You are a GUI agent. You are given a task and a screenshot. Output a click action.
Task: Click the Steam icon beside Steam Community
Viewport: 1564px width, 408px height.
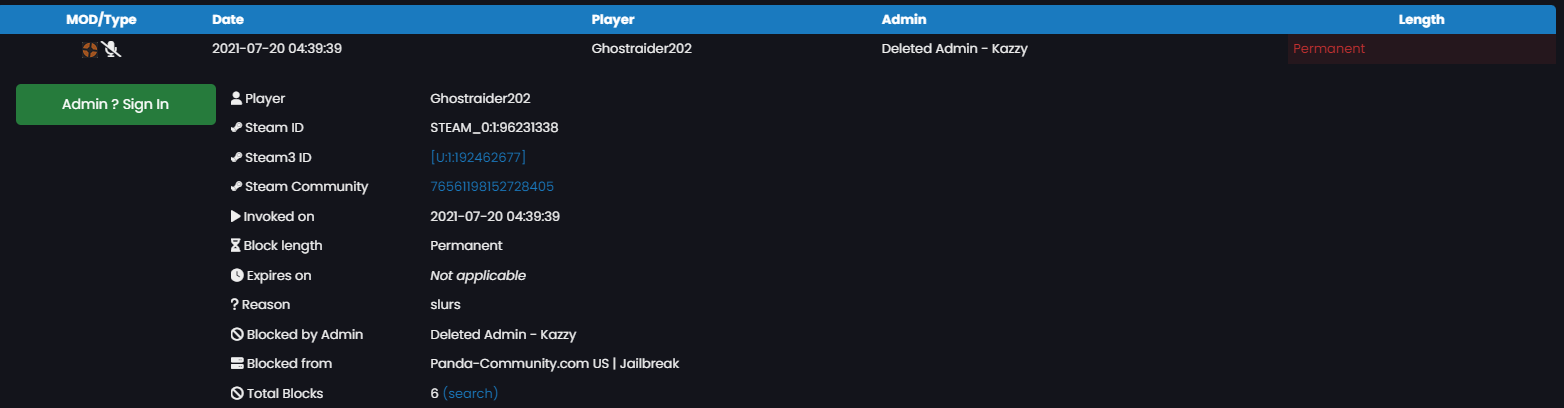coord(236,187)
